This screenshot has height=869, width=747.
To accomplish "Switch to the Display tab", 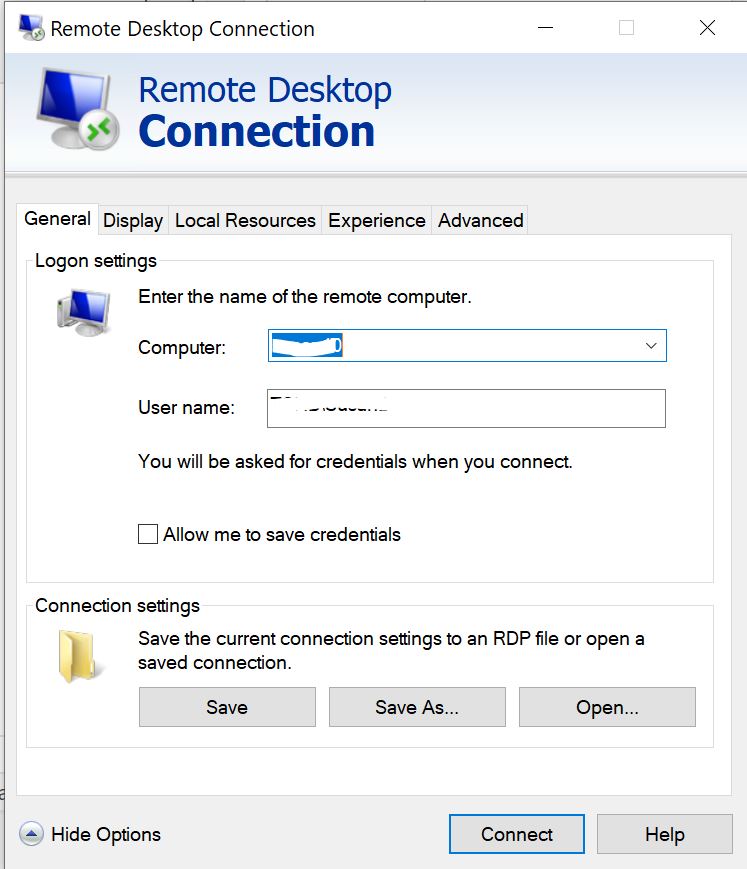I will 133,221.
